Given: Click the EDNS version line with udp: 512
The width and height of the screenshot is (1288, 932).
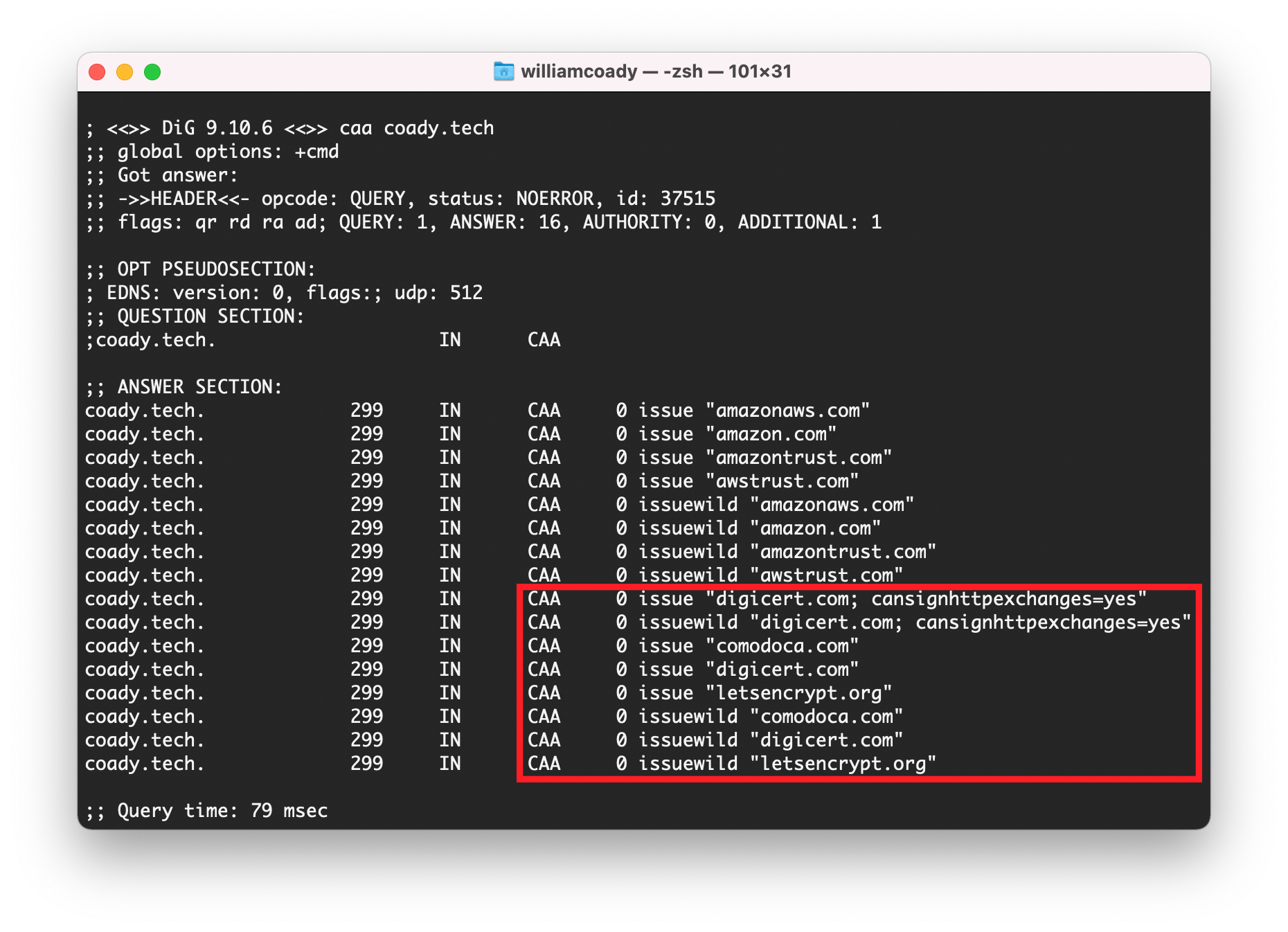Looking at the screenshot, I should tap(284, 293).
